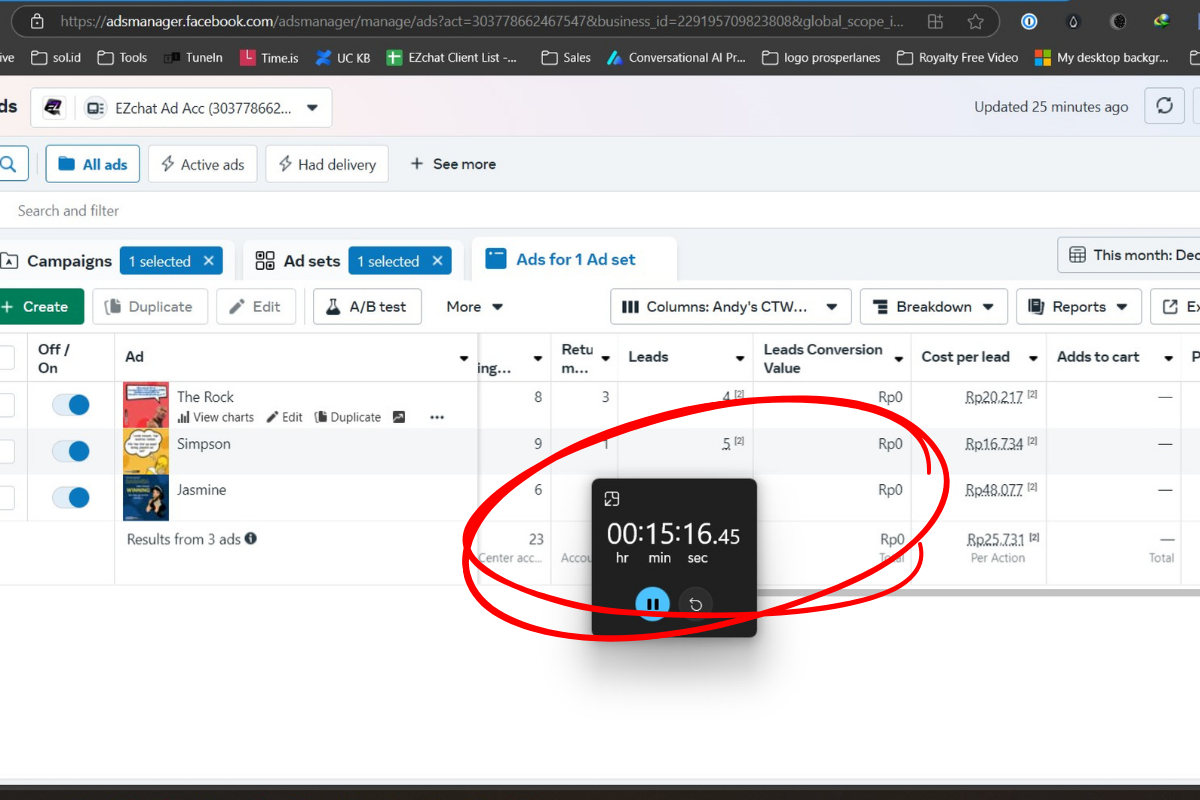Click Edit pencil under The Rock ad
Viewport: 1200px width, 800px height.
(284, 417)
